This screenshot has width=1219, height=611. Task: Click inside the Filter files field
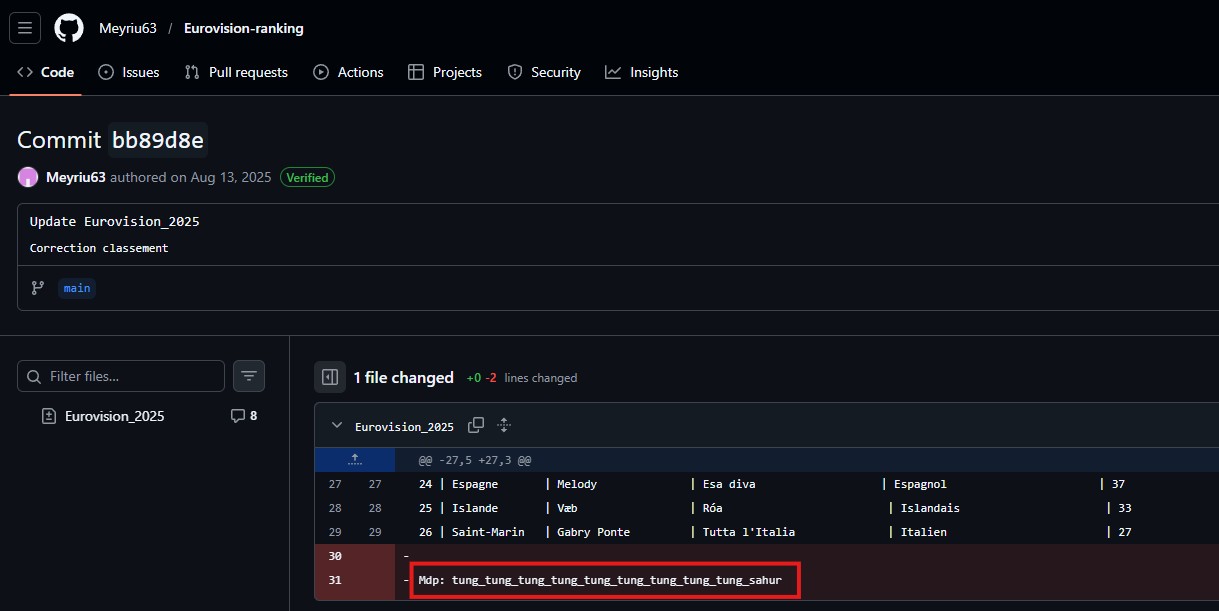130,377
